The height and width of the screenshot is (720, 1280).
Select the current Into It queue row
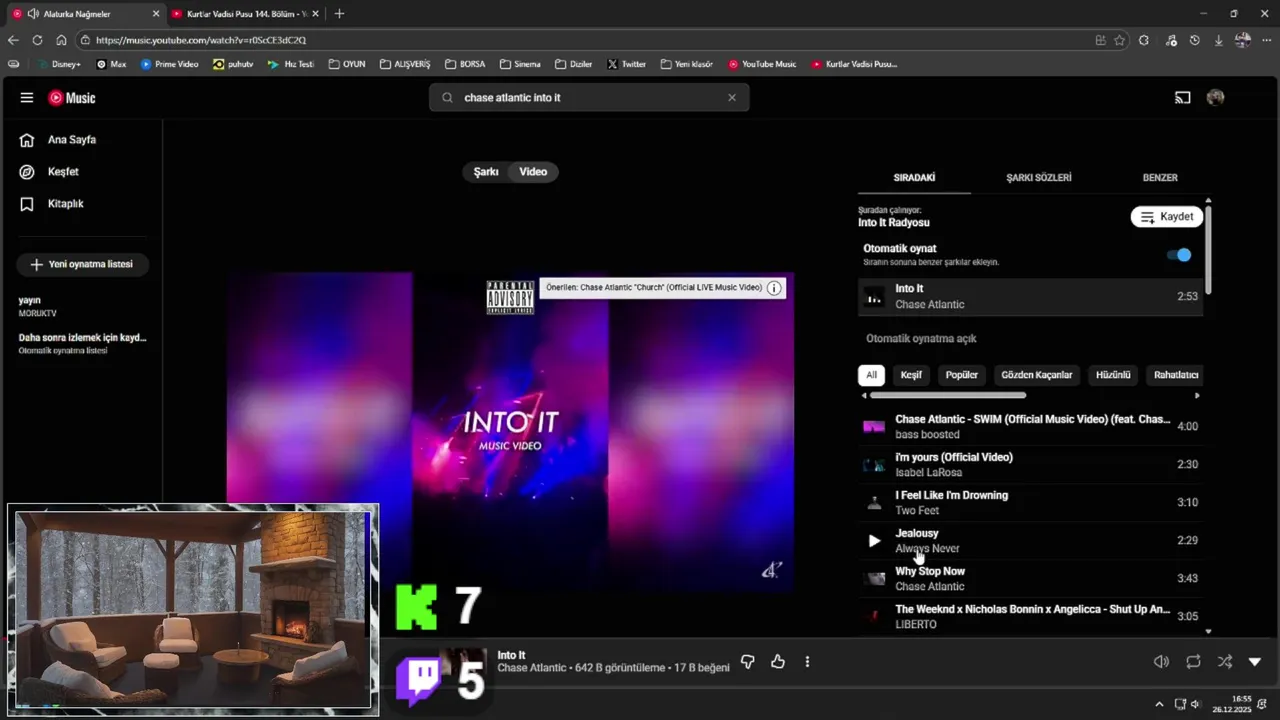click(1030, 297)
